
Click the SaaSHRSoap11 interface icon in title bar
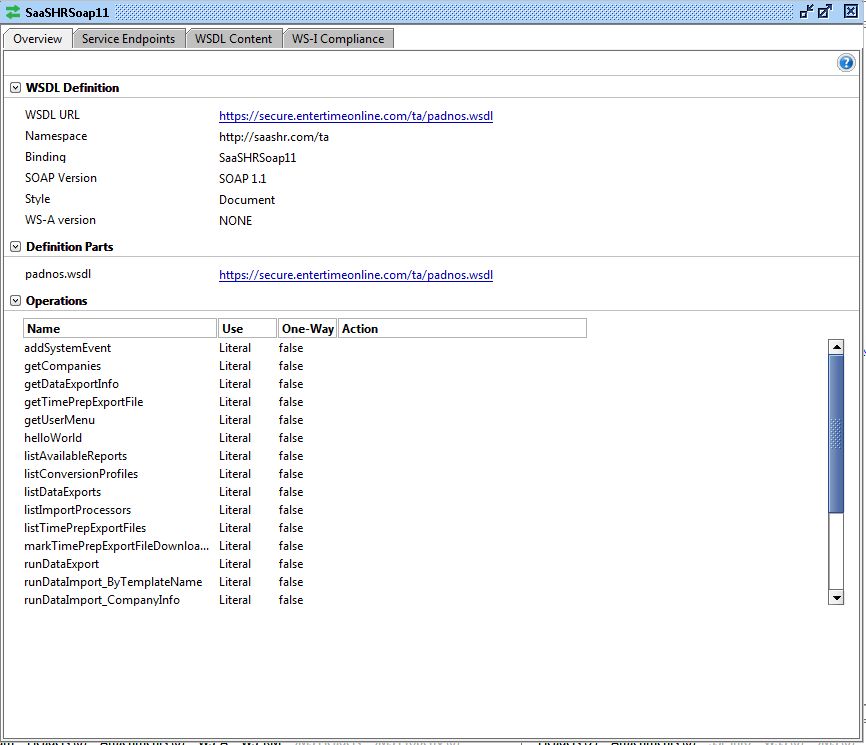(x=13, y=12)
